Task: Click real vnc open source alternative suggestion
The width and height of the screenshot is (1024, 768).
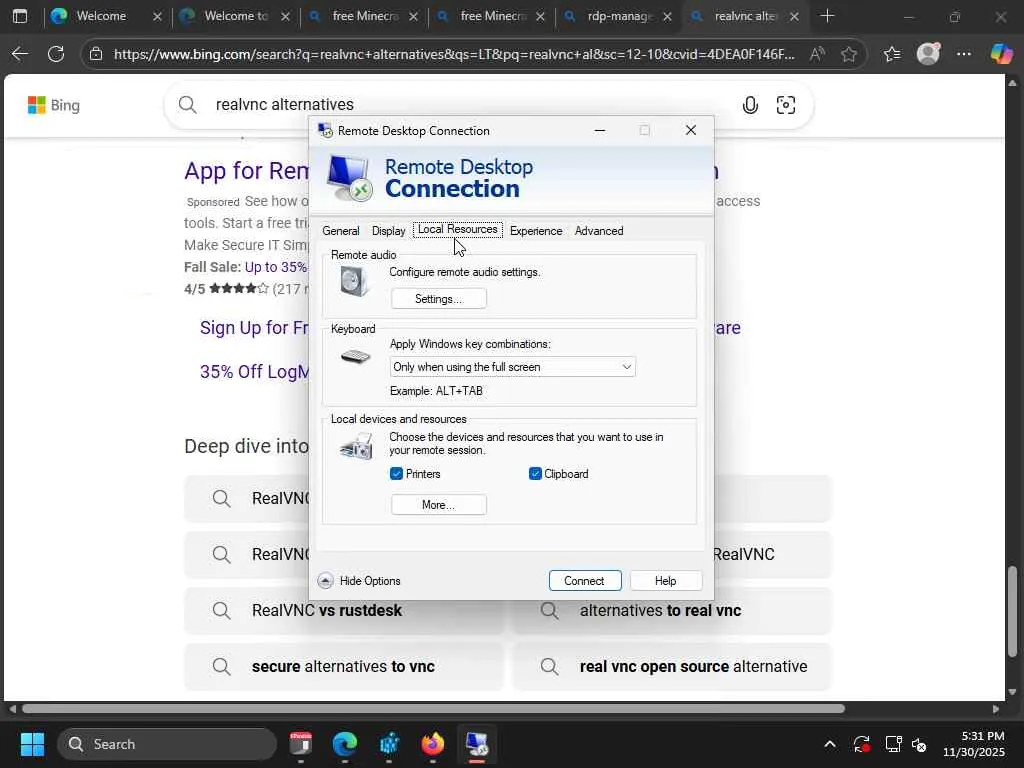Action: point(672,667)
